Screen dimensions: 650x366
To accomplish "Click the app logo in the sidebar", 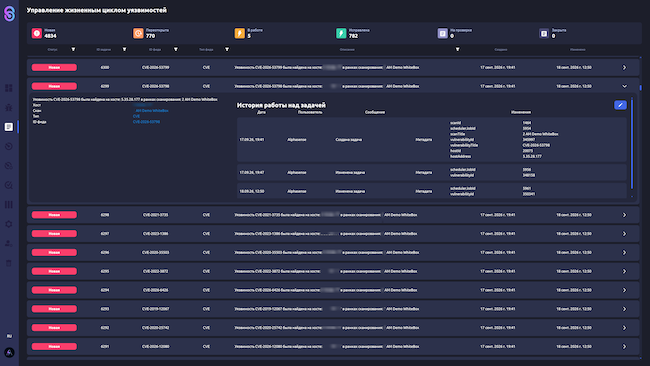I will pyautogui.click(x=9, y=13).
